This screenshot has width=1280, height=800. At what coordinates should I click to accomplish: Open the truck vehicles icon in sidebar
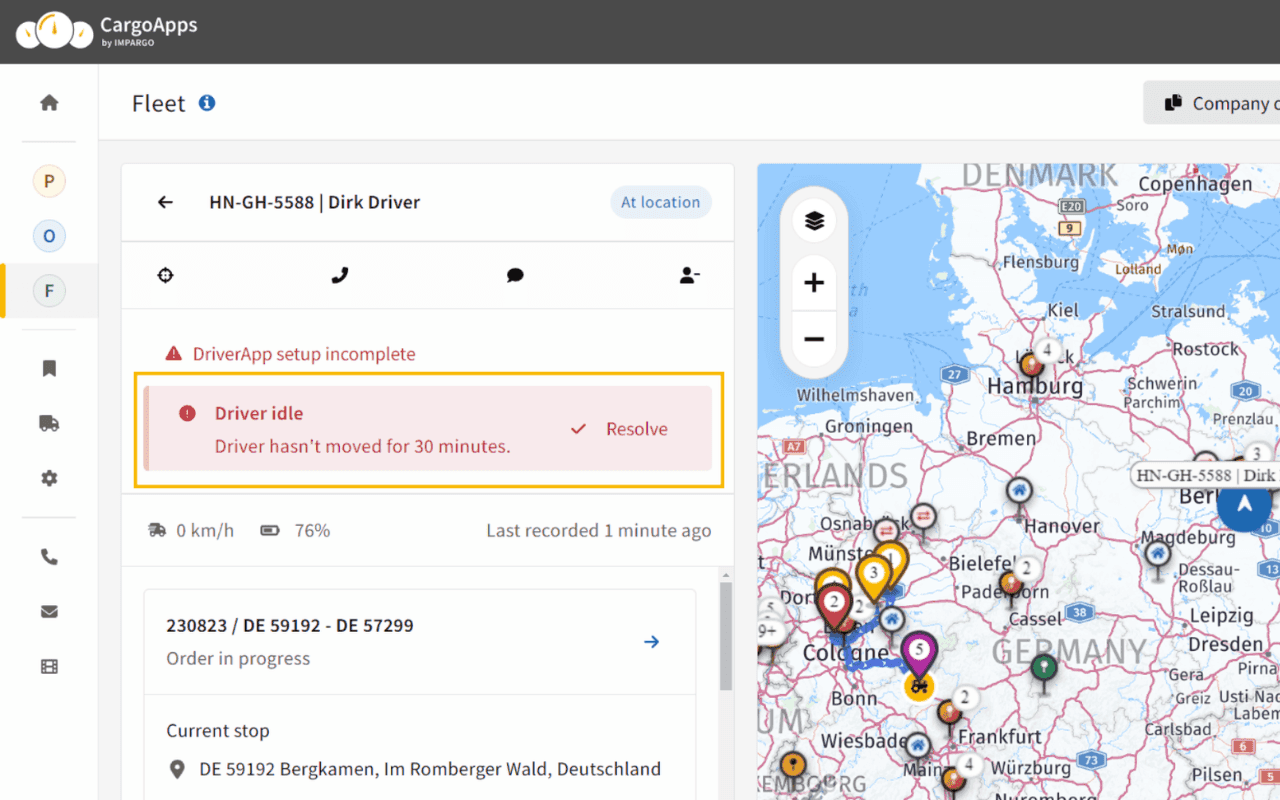point(49,424)
